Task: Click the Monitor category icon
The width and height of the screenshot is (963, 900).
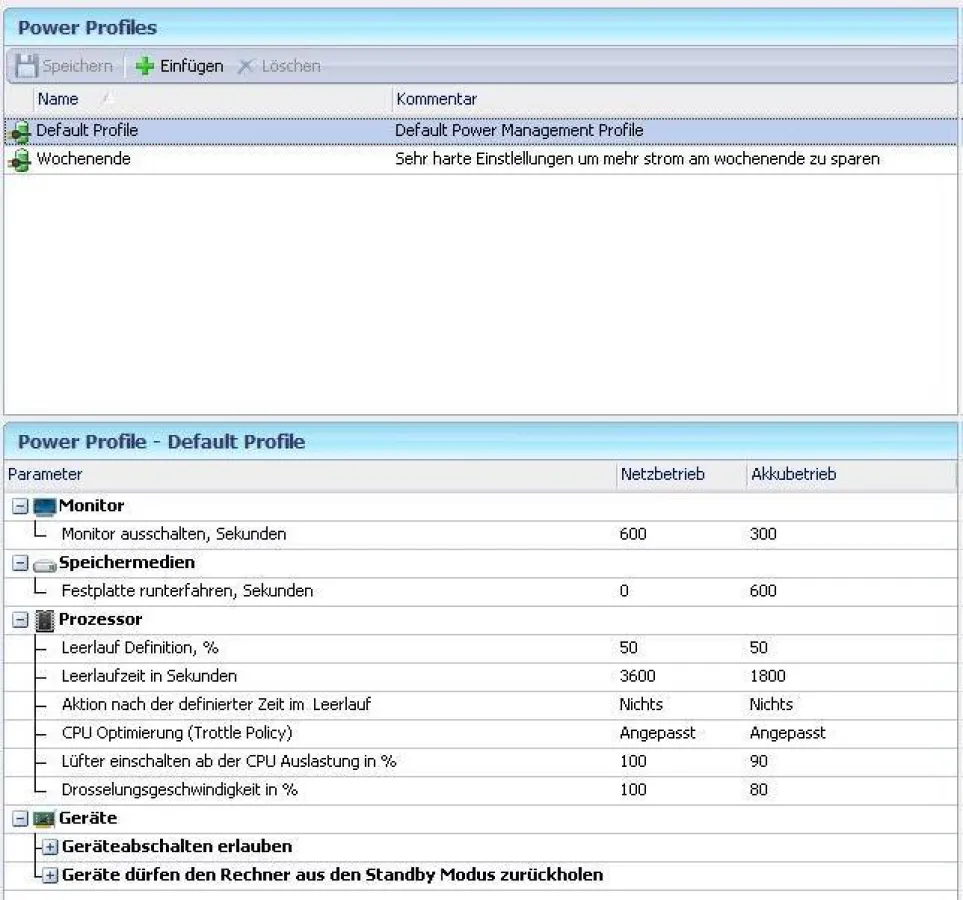Action: 42,506
